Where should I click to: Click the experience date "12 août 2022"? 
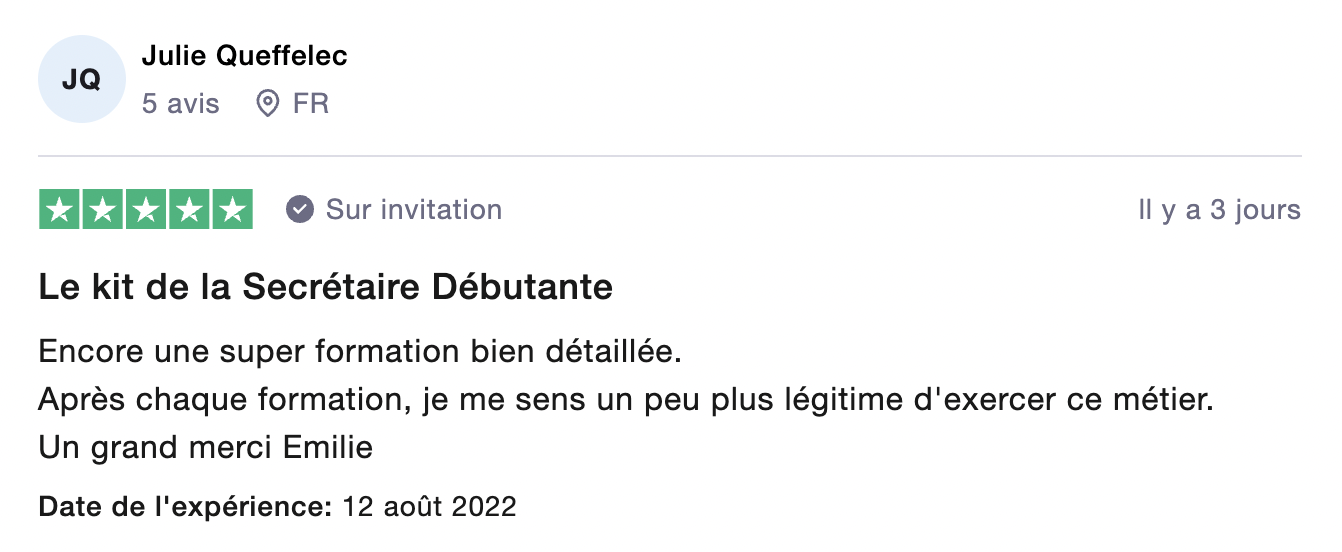429,506
